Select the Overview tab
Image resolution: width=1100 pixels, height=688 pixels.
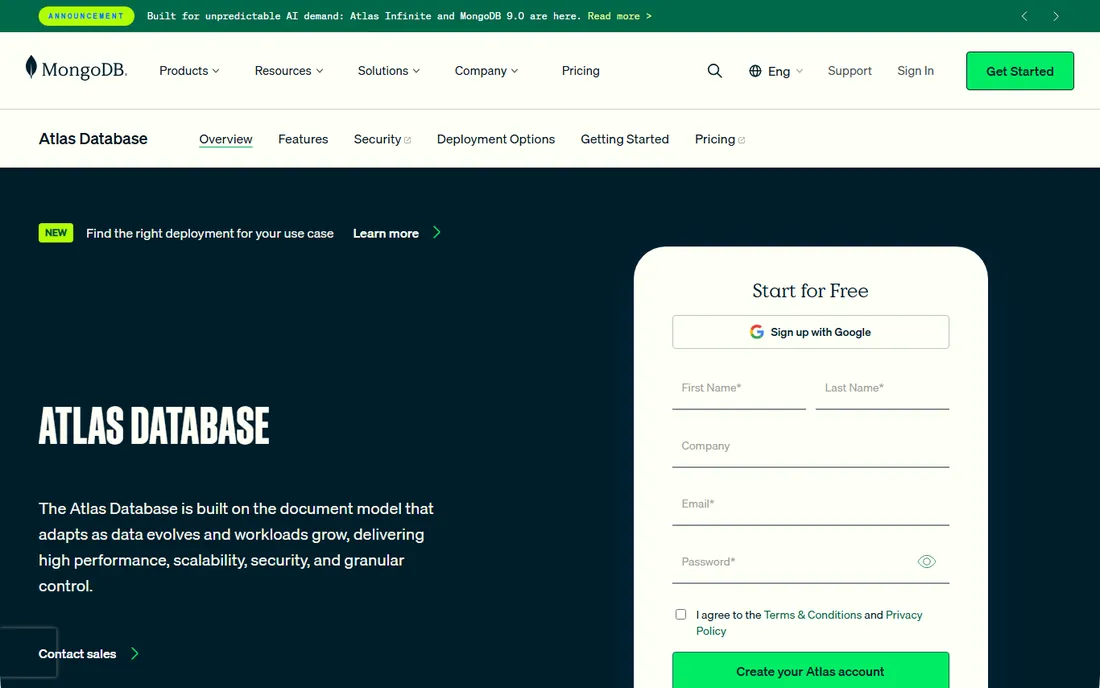(x=225, y=139)
